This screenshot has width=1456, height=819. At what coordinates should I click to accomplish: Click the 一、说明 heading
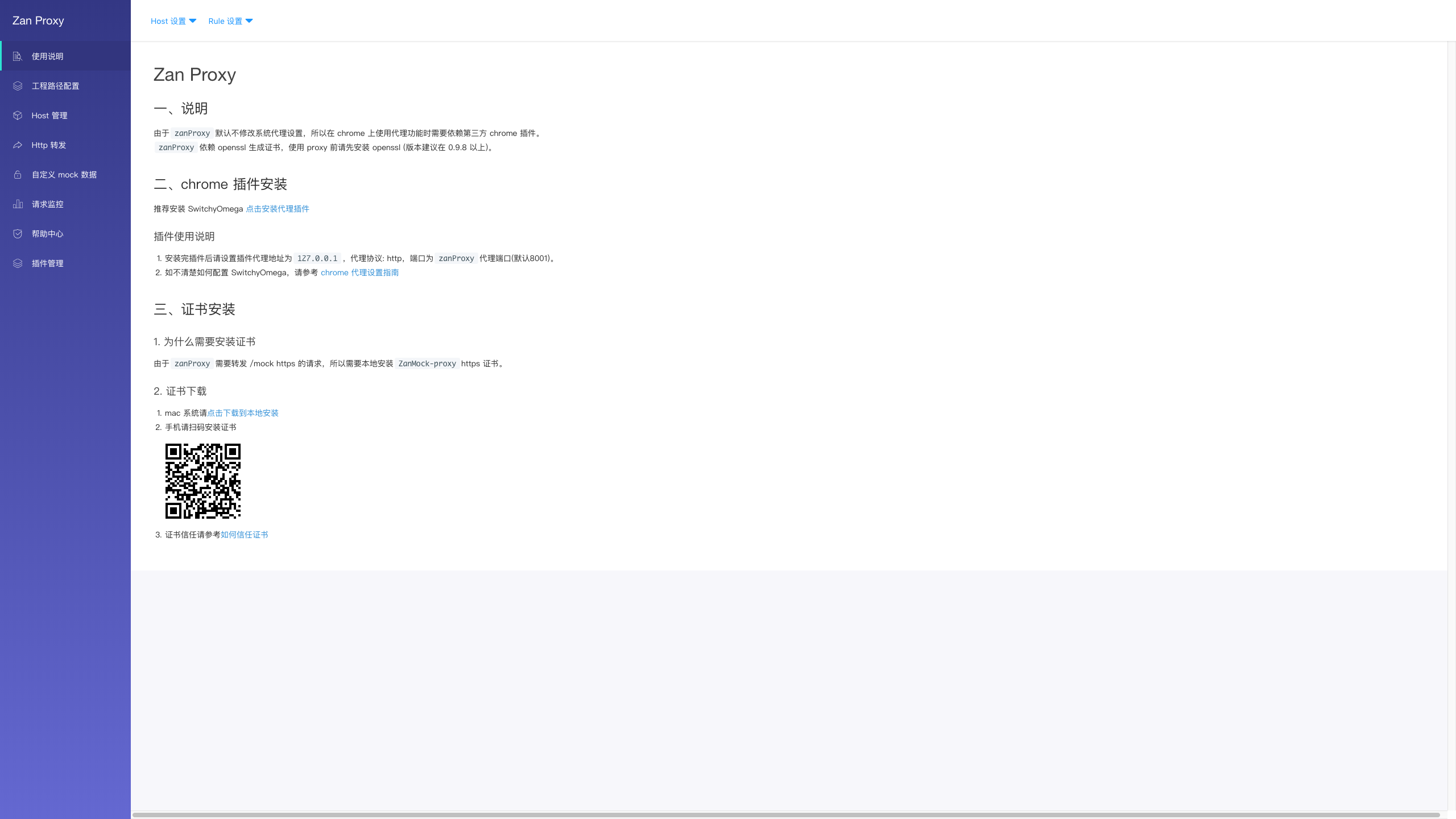click(181, 109)
